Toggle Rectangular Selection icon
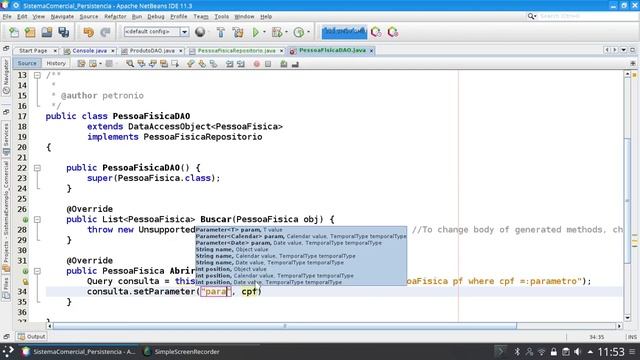640x360 pixels. 175,64
